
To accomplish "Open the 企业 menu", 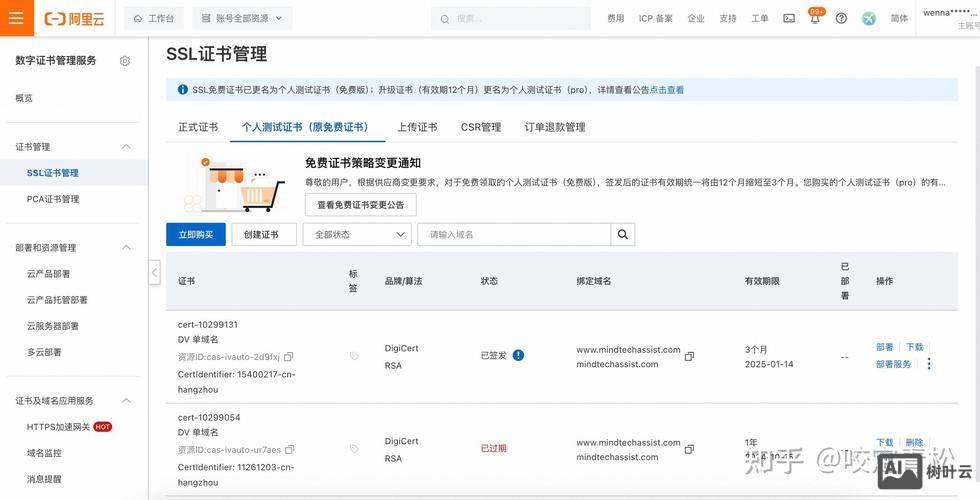I will (x=696, y=19).
